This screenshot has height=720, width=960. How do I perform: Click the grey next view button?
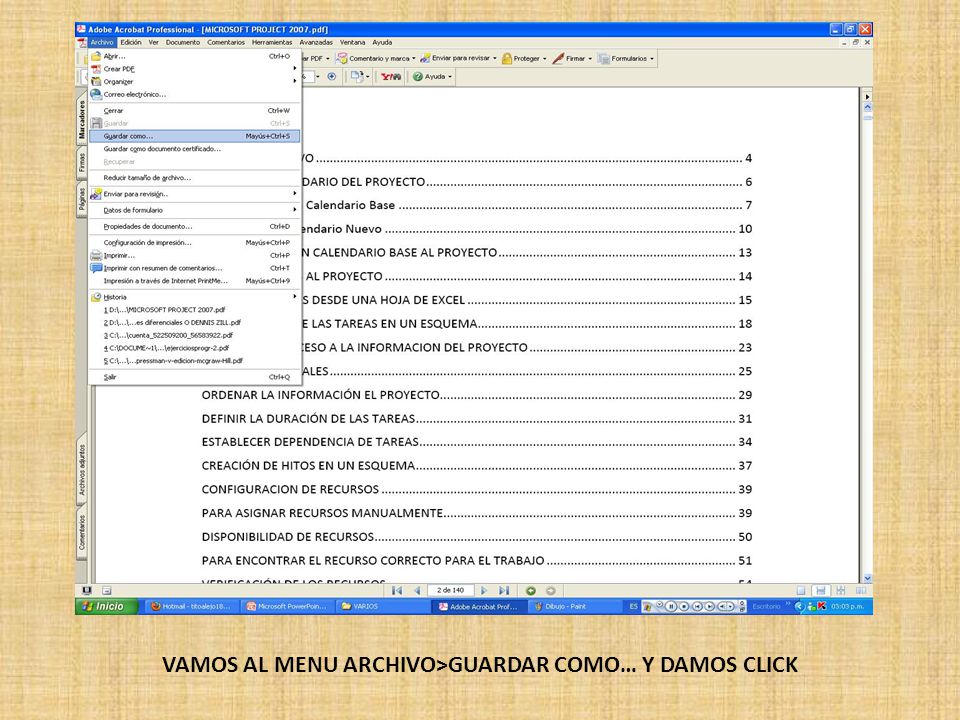551,591
